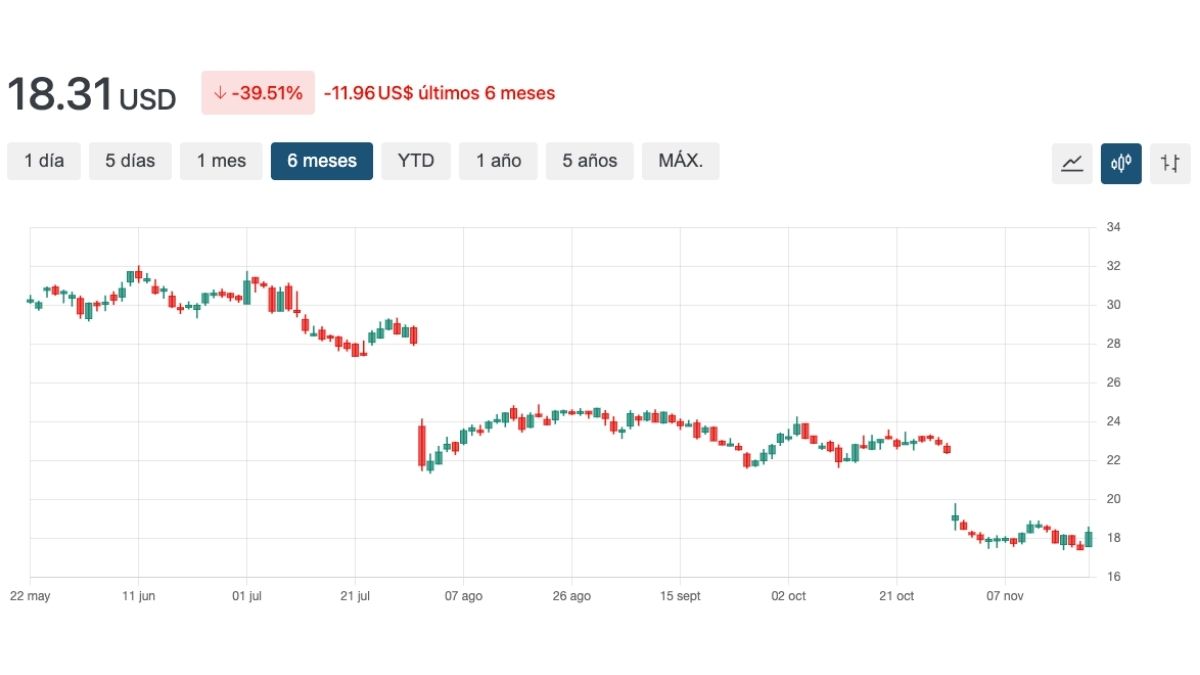
Task: Show the MÁX. price history
Action: coord(680,161)
